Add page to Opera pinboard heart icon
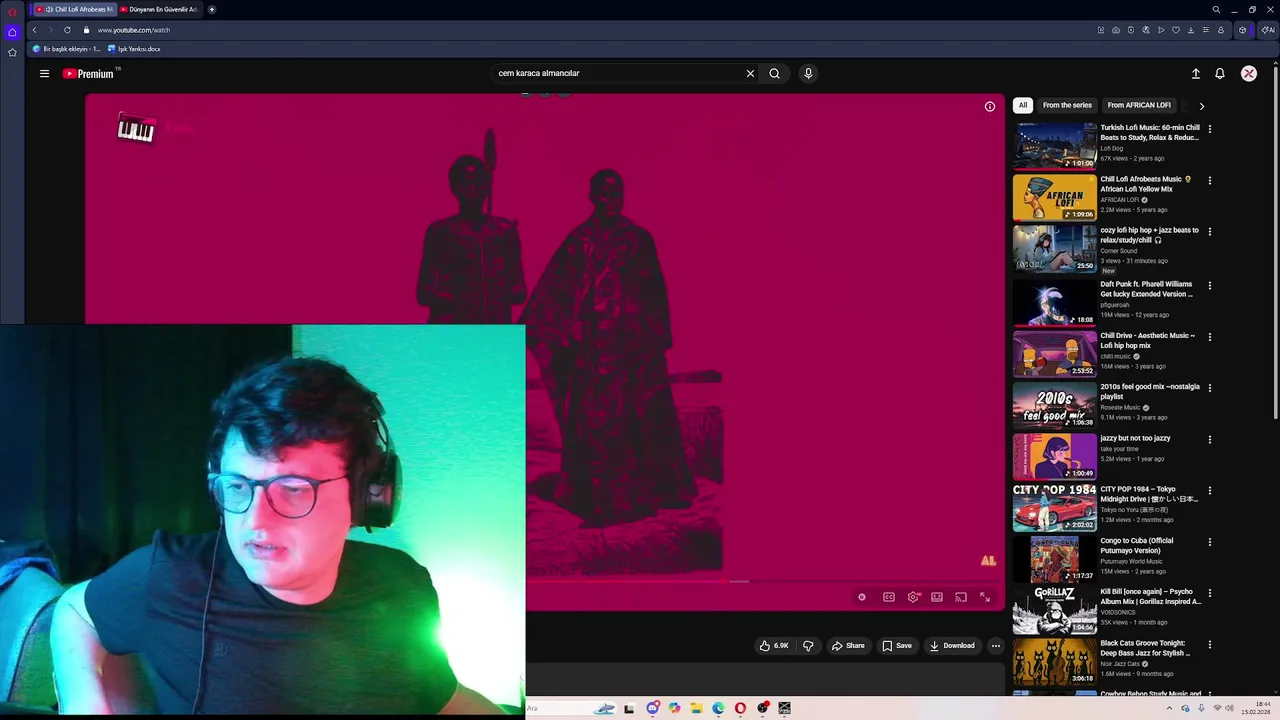The width and height of the screenshot is (1280, 720). tap(1176, 30)
